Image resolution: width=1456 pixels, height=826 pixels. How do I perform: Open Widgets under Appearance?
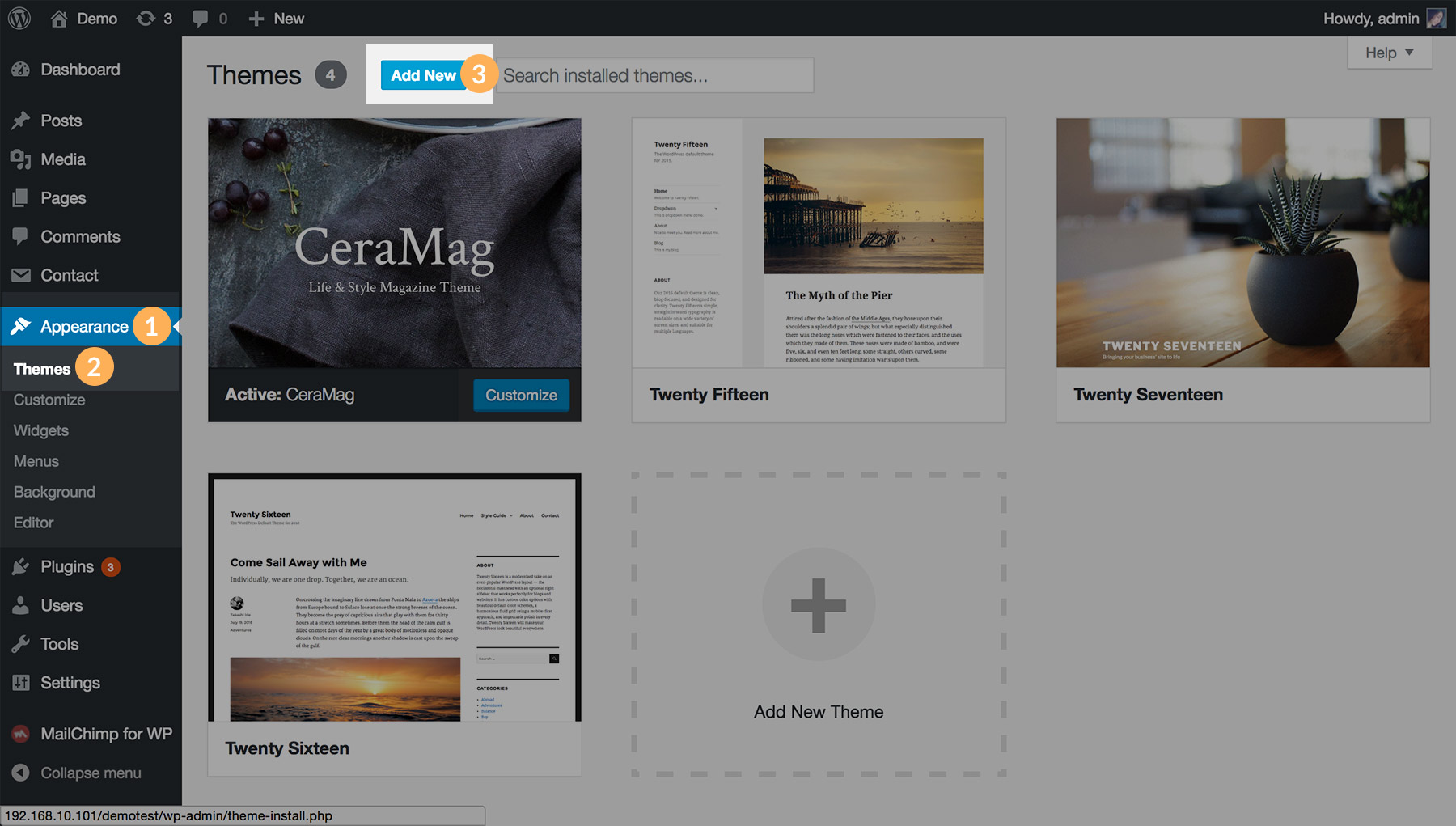[x=41, y=430]
